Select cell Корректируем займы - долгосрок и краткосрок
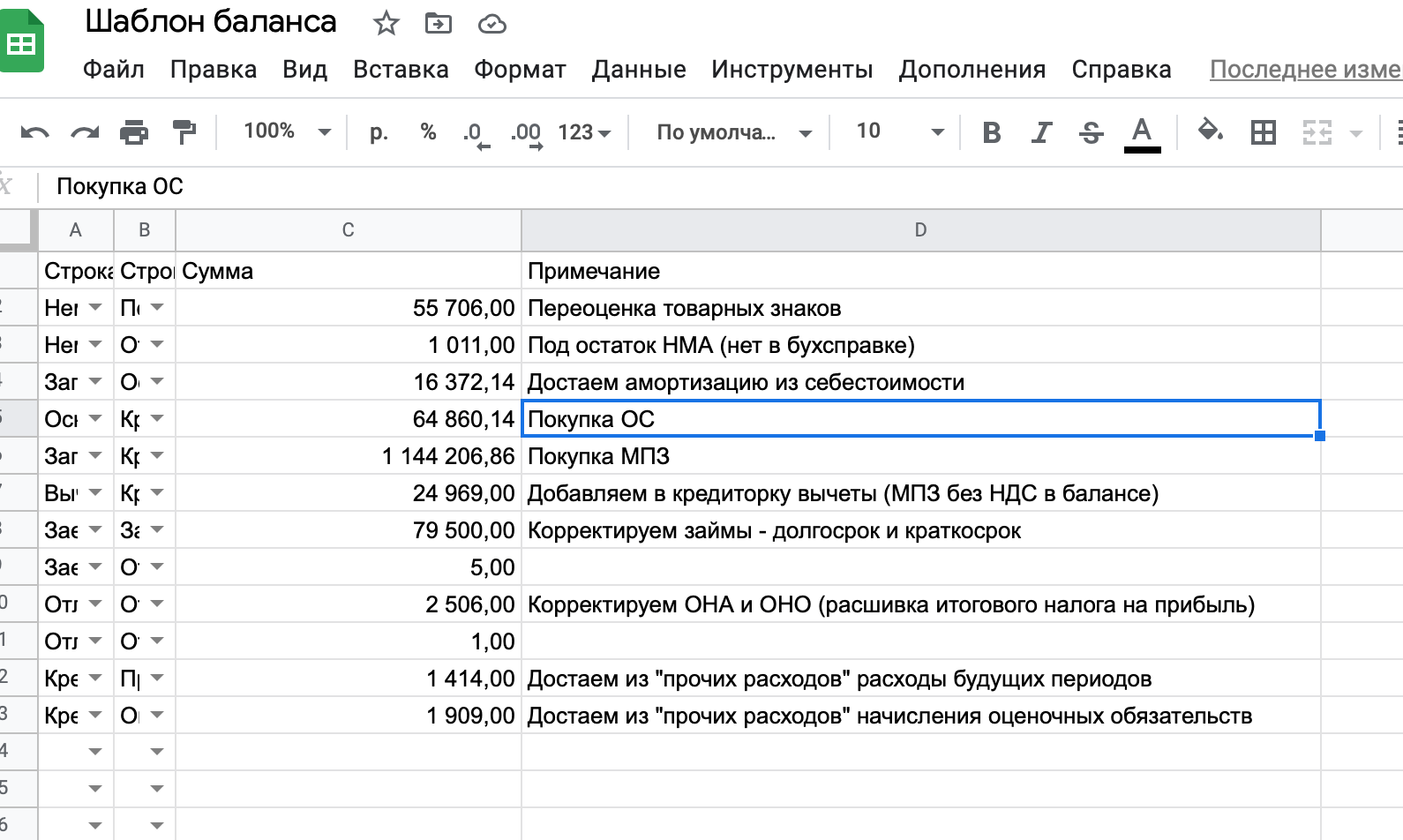 [x=921, y=530]
